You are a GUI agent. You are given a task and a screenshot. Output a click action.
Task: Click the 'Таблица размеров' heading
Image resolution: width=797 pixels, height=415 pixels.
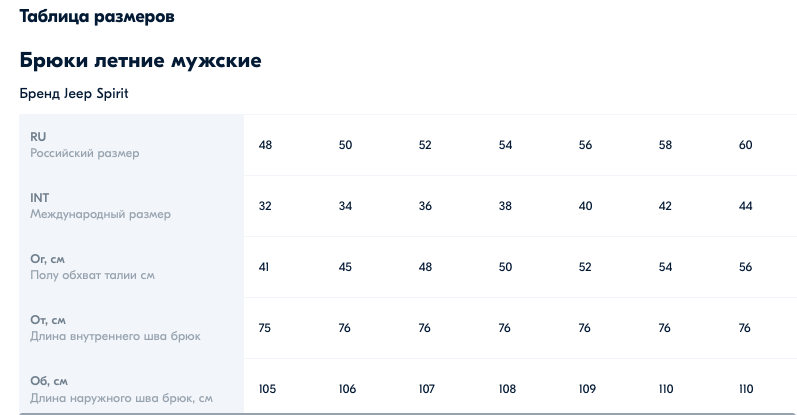point(97,17)
